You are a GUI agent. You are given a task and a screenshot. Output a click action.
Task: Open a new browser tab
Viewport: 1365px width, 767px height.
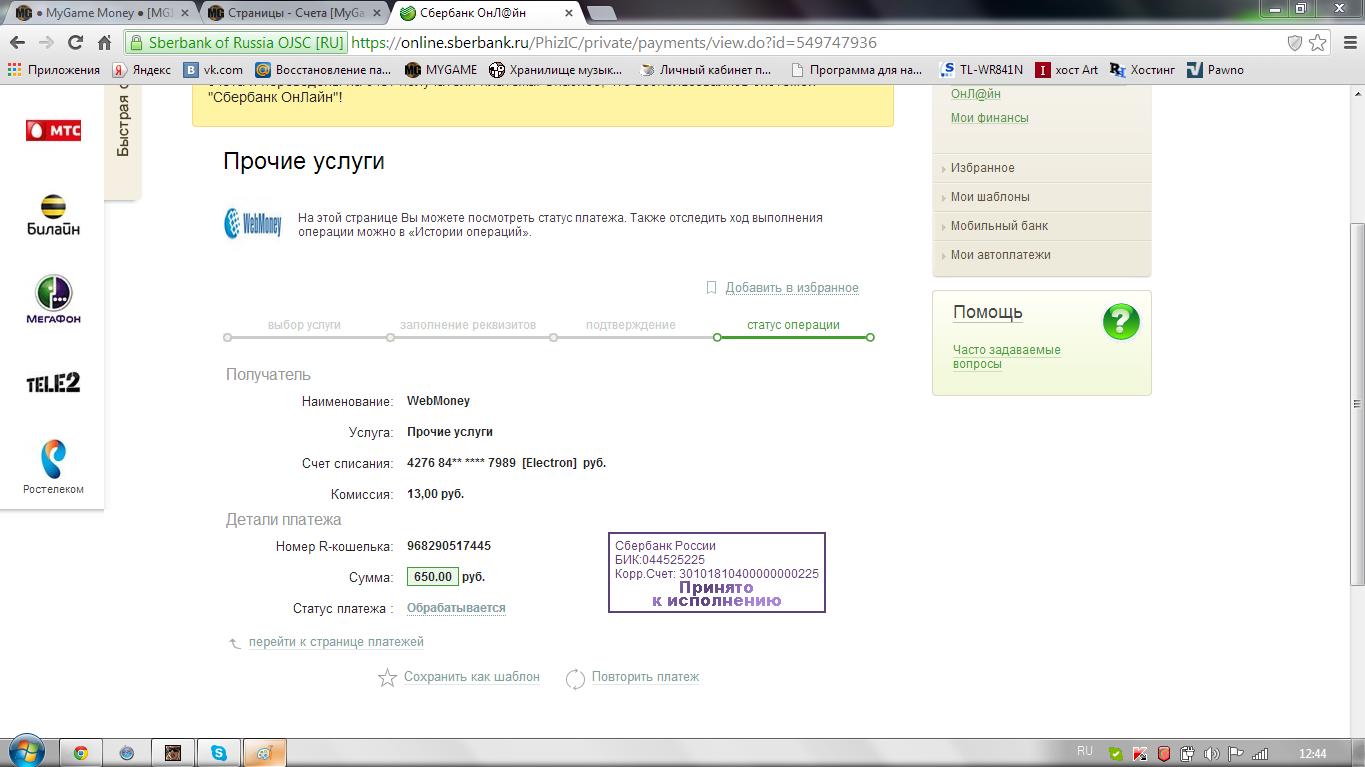[601, 13]
